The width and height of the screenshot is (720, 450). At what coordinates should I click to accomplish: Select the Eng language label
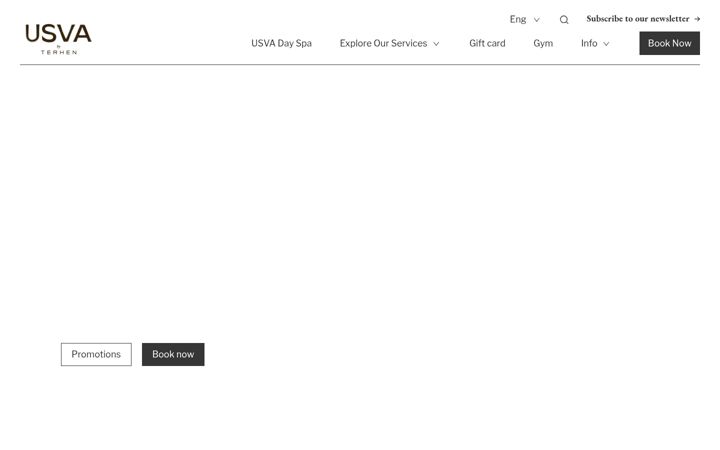tap(518, 19)
